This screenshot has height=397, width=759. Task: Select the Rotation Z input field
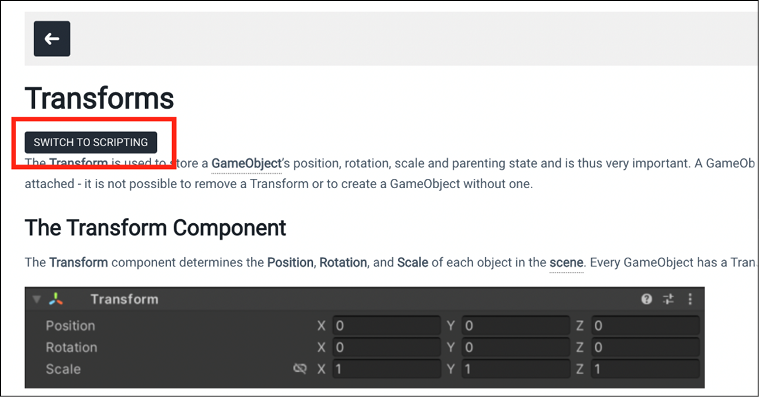click(645, 347)
